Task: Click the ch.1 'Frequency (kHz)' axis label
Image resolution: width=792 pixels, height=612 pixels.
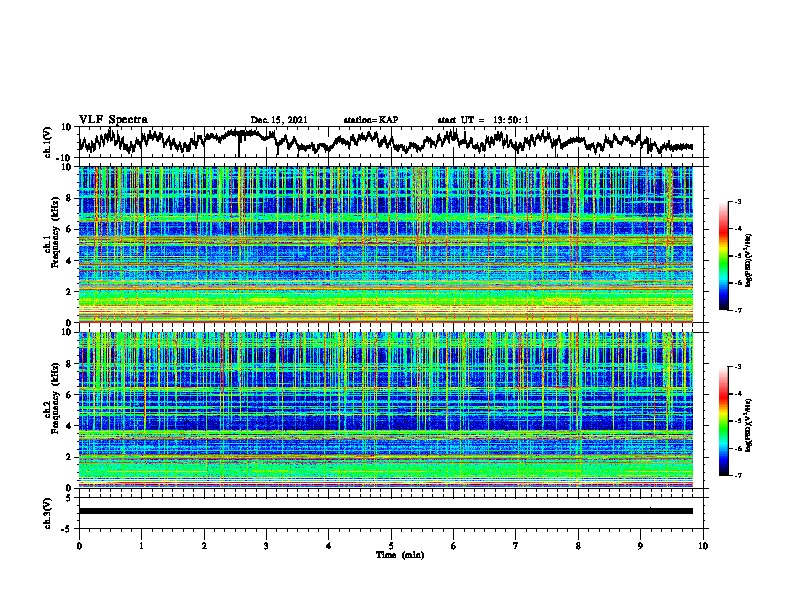Action: point(55,232)
